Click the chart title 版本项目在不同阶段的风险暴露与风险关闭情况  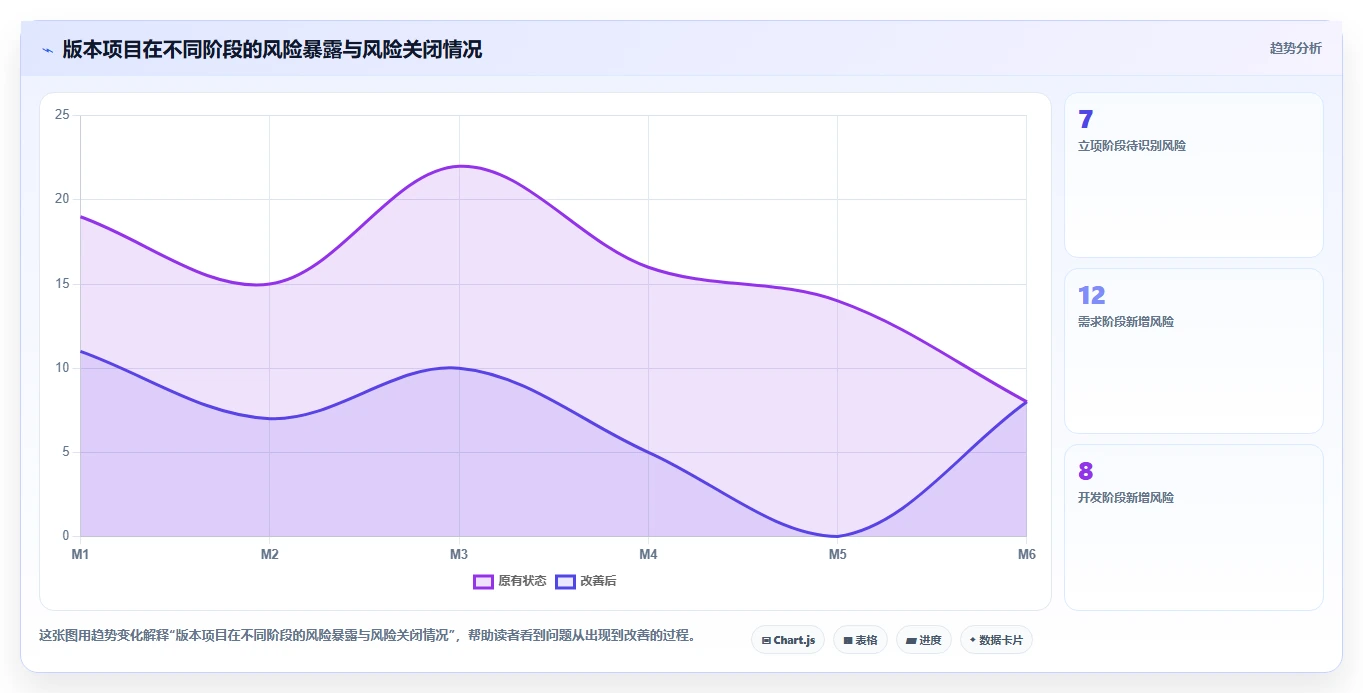click(272, 49)
